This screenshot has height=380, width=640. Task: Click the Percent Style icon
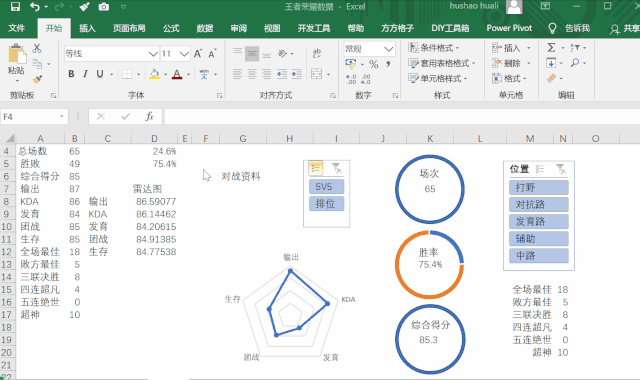373,64
